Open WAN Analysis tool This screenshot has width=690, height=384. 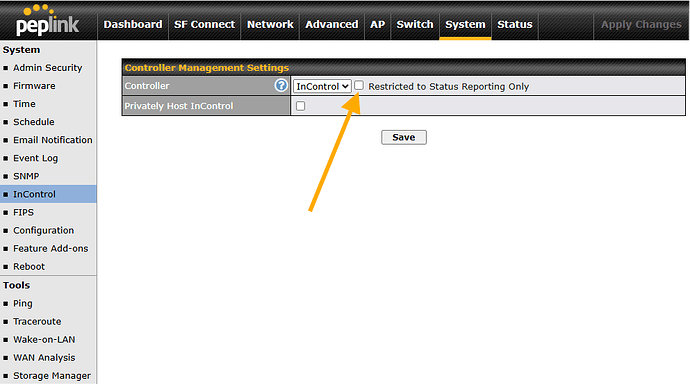click(x=44, y=358)
